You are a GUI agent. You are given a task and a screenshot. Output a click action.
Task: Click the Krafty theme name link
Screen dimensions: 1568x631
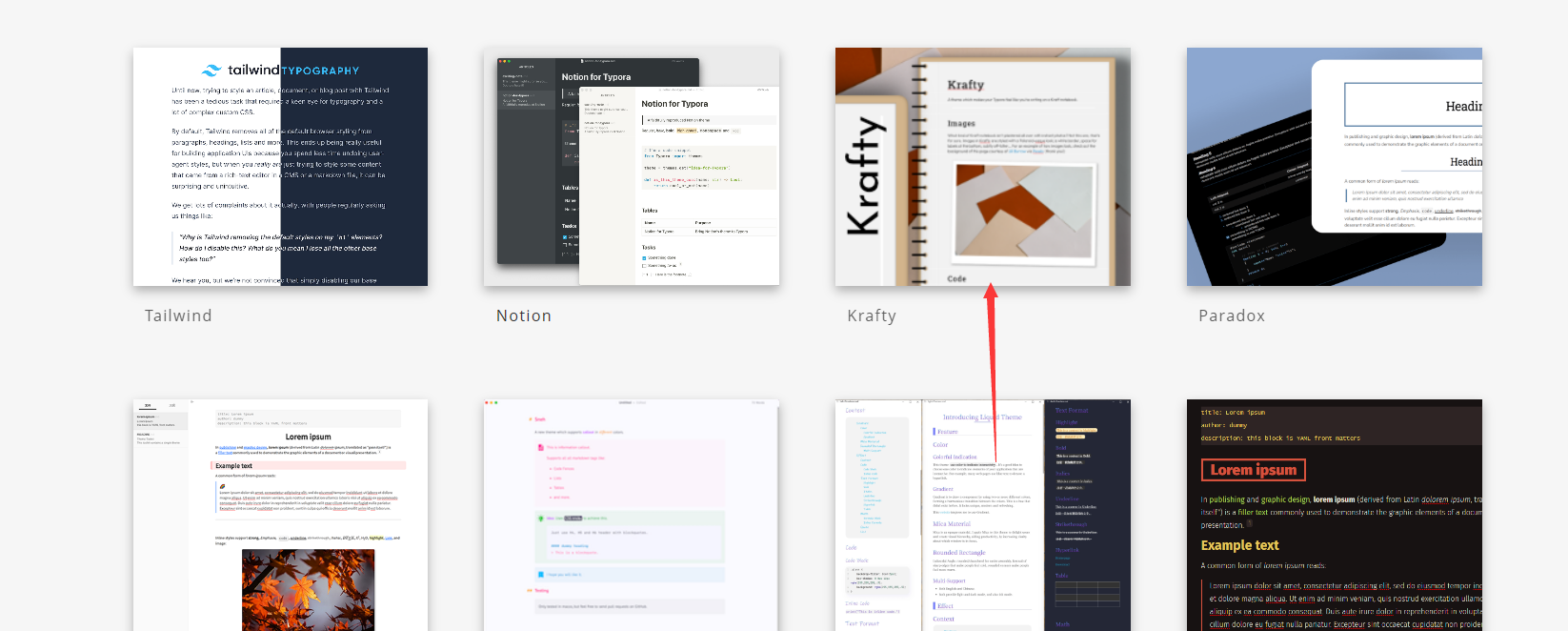click(872, 315)
